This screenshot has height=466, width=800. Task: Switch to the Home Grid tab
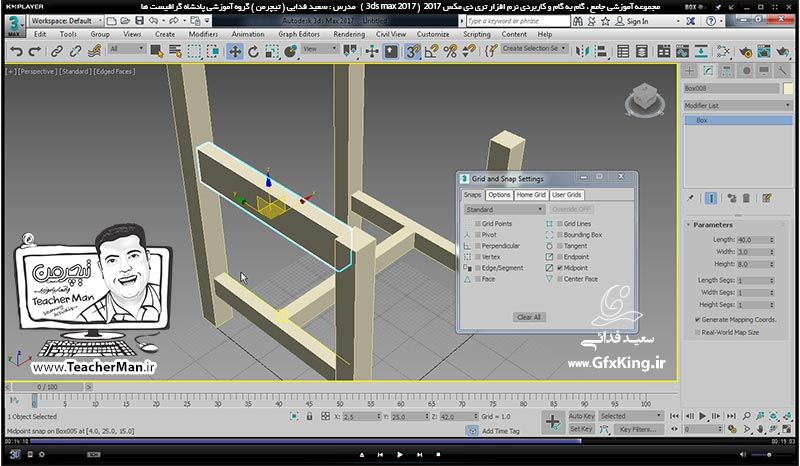pos(531,195)
